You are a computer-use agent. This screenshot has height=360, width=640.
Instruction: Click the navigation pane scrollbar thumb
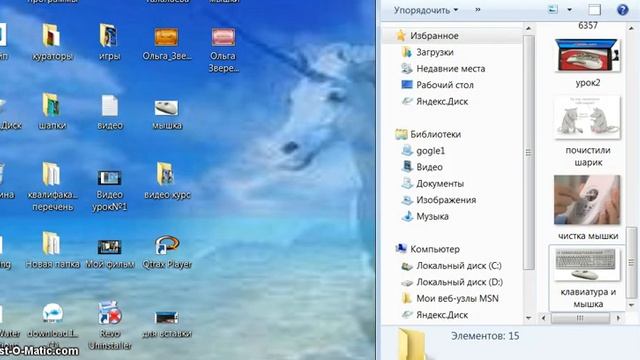pos(529,153)
